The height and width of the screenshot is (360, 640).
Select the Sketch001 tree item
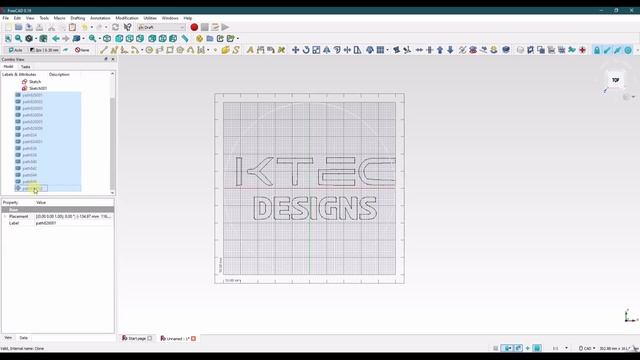(x=38, y=88)
